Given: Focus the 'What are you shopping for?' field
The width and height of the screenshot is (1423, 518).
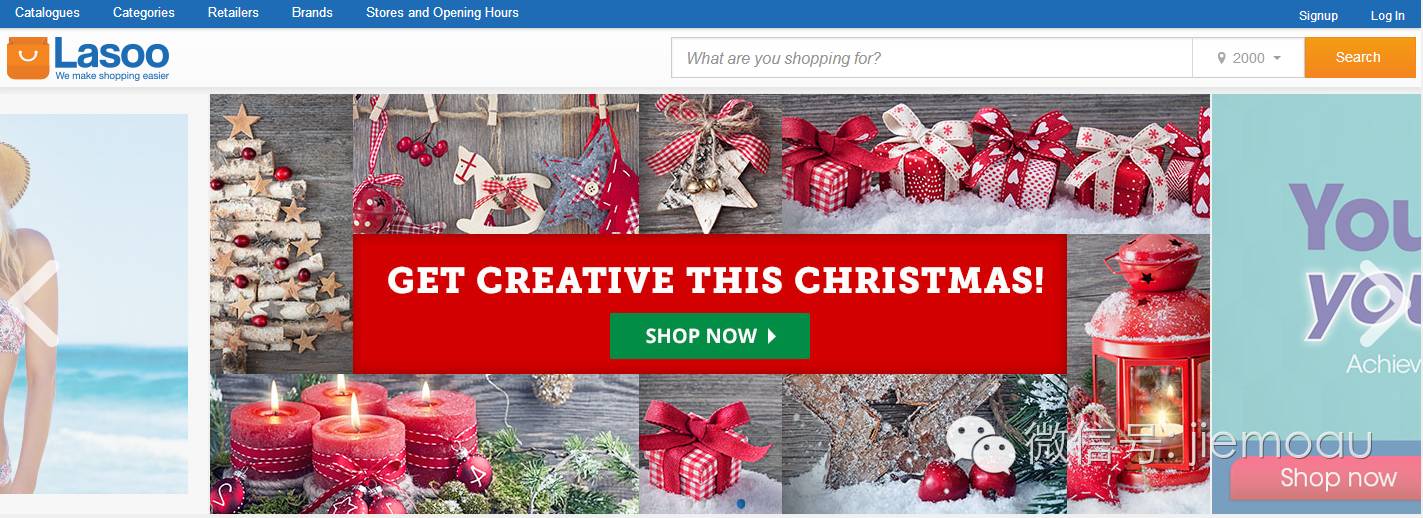Looking at the screenshot, I should point(932,58).
